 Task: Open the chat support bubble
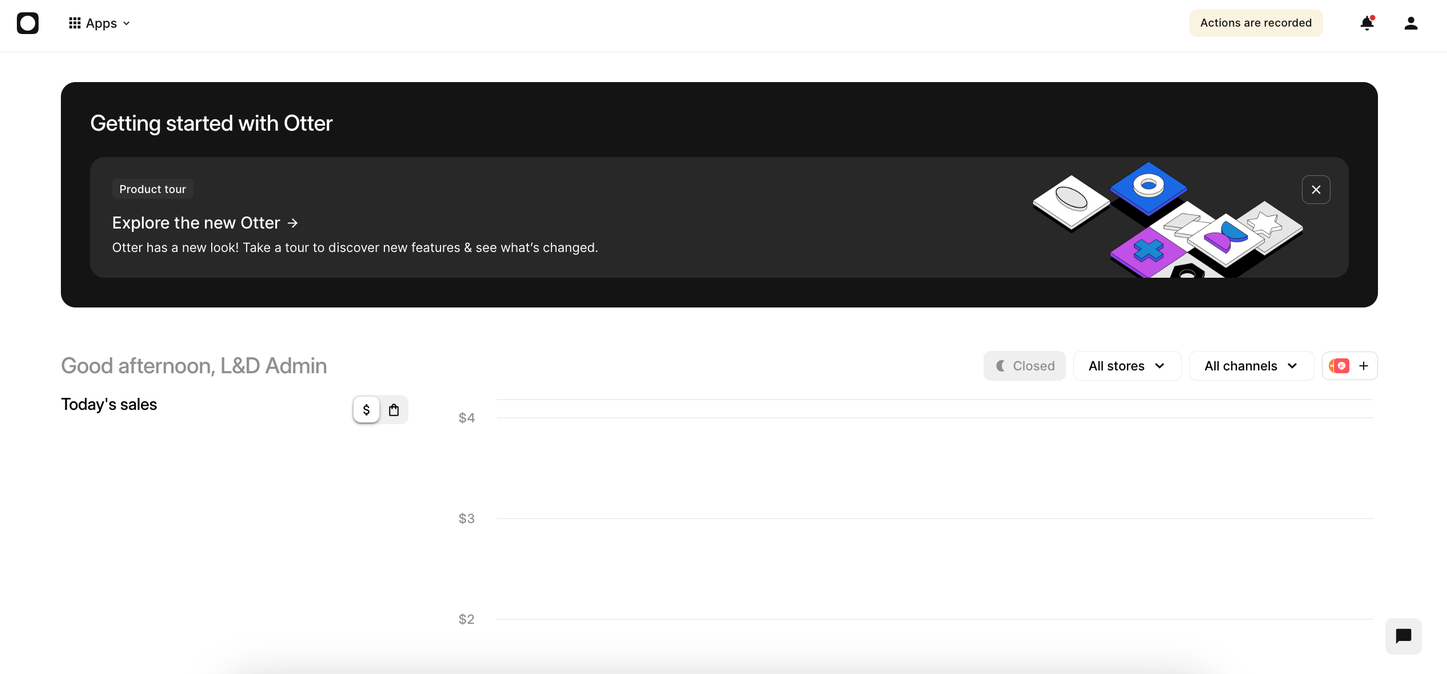[1403, 636]
